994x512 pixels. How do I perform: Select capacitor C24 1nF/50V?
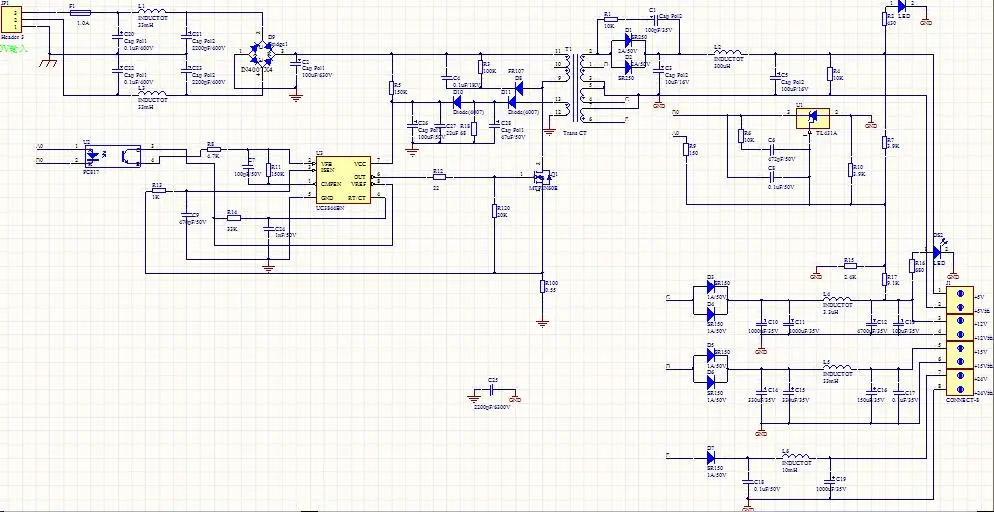[x=269, y=229]
